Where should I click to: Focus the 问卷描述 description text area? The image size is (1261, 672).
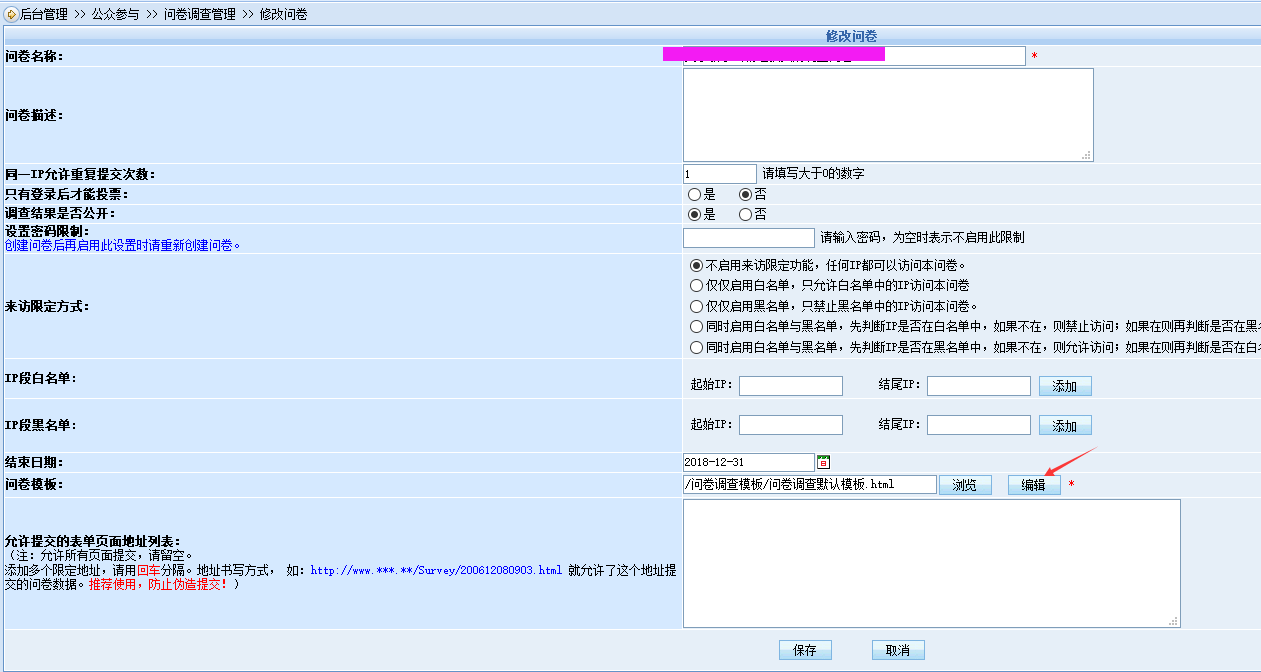point(887,114)
